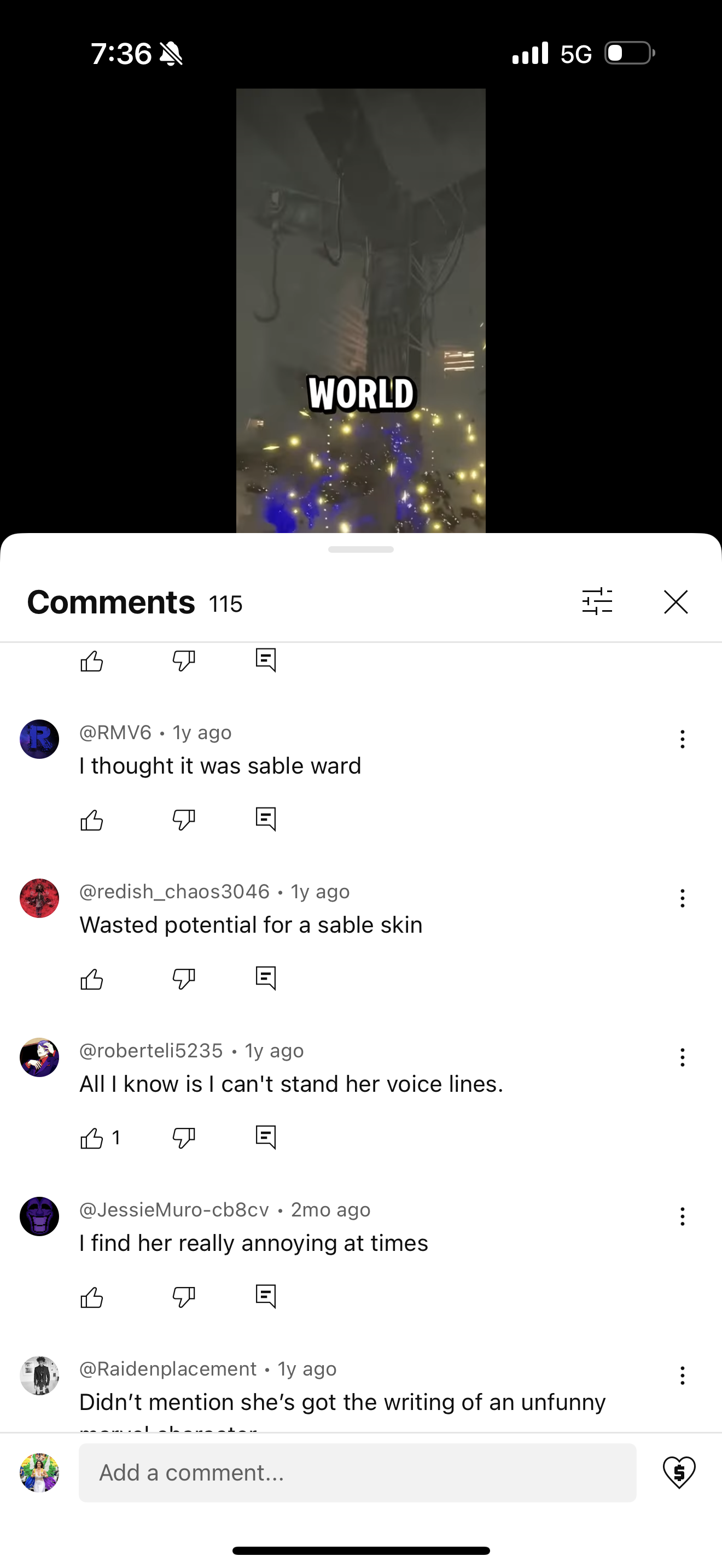Dislike @redish_chaos3046's comment
This screenshot has height=1568, width=722.
[184, 979]
